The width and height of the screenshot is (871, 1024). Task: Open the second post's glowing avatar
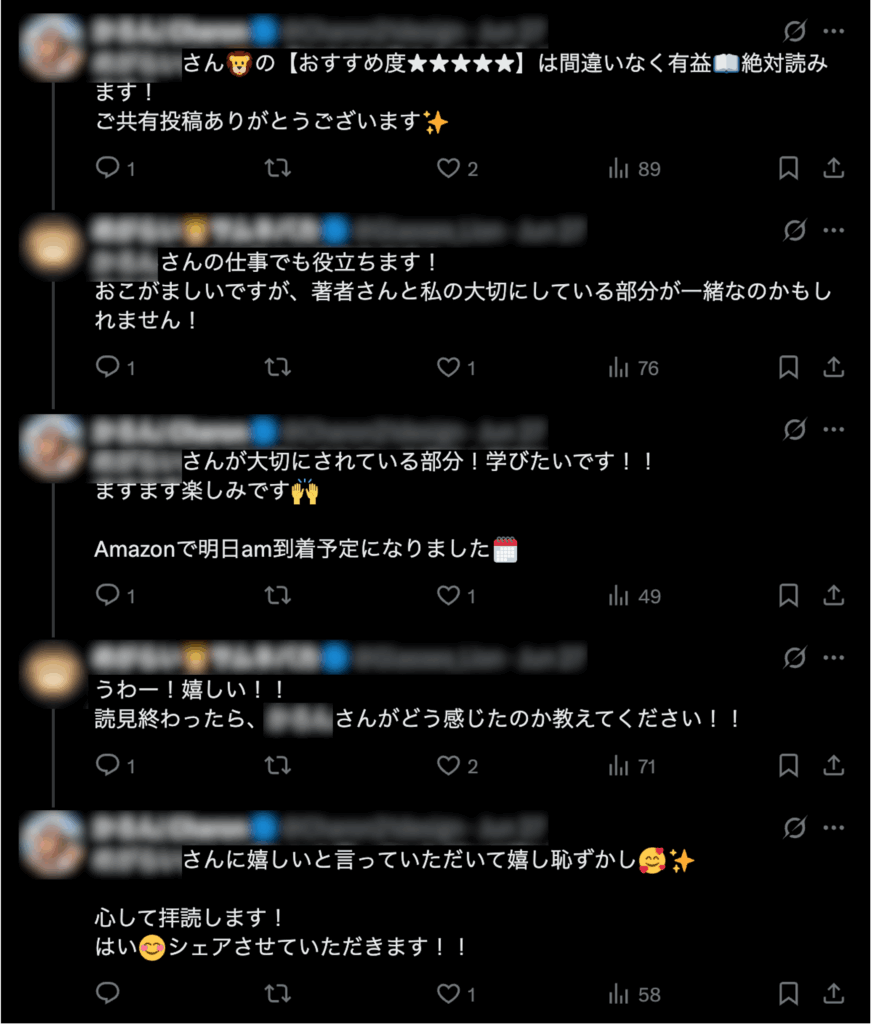point(52,246)
